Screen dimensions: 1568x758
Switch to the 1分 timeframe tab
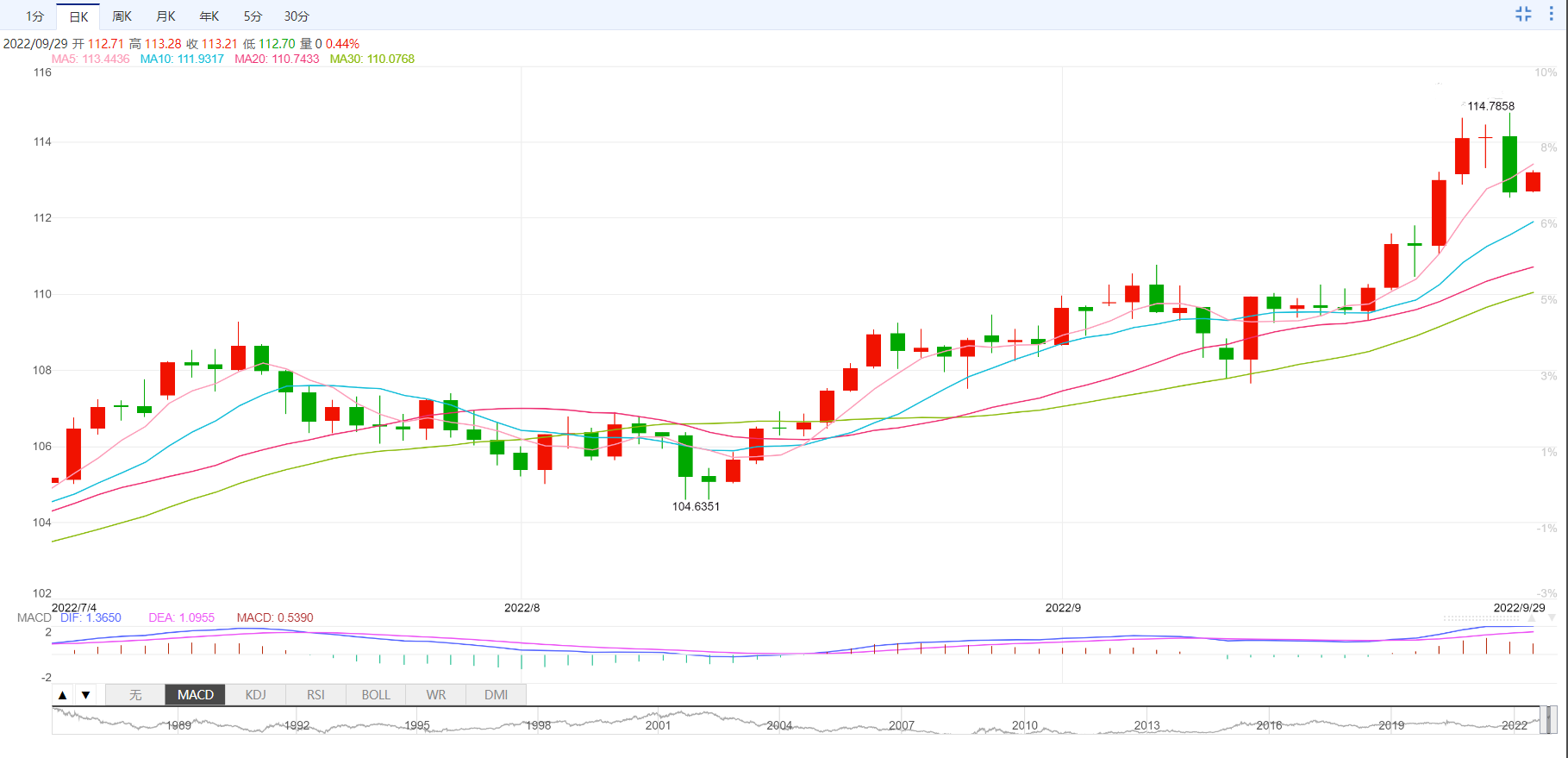click(34, 16)
